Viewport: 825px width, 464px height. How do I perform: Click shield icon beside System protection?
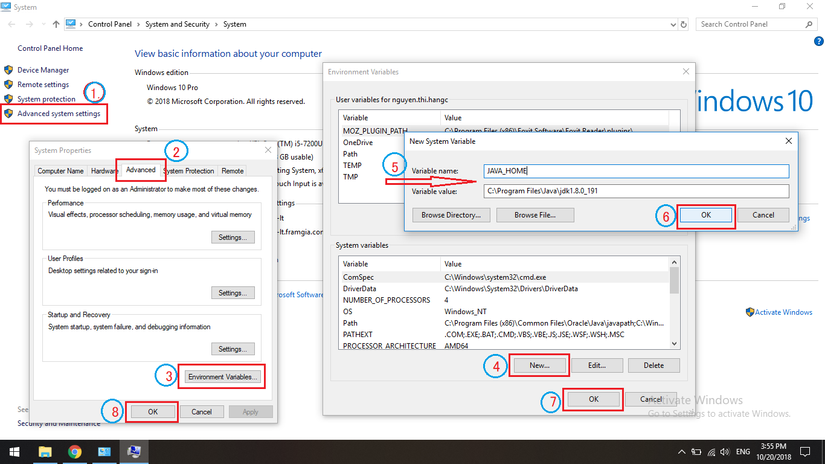tap(8, 99)
